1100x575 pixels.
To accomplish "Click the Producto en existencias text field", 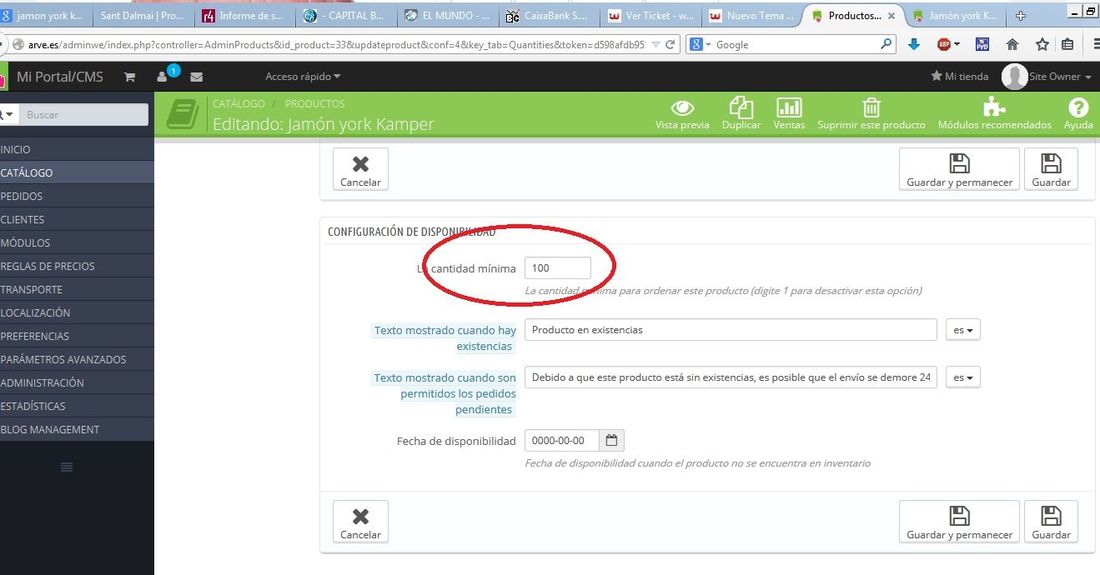I will [730, 330].
